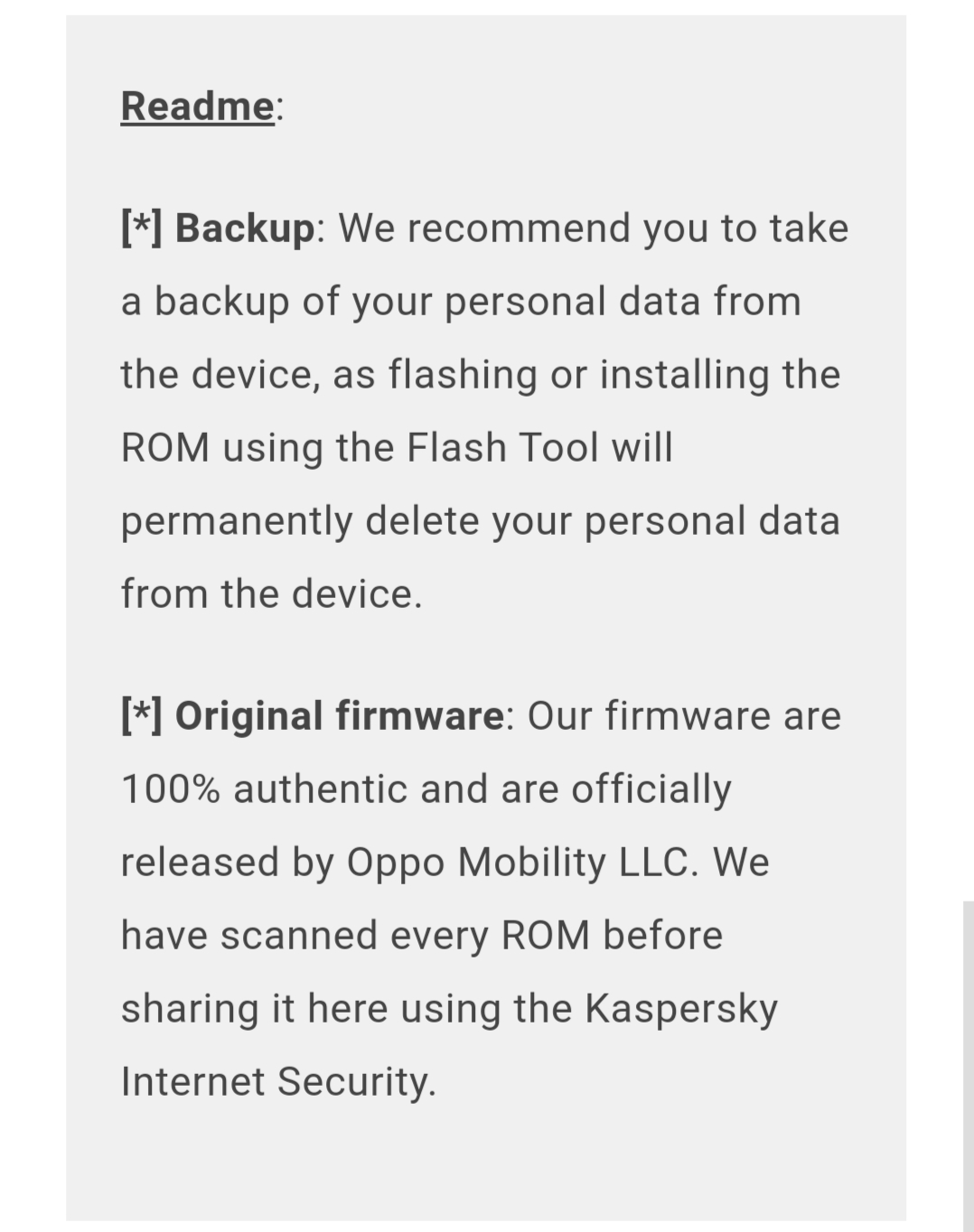The width and height of the screenshot is (974, 1232).
Task: Click the text Oppo Mobility LLC
Action: [x=522, y=862]
